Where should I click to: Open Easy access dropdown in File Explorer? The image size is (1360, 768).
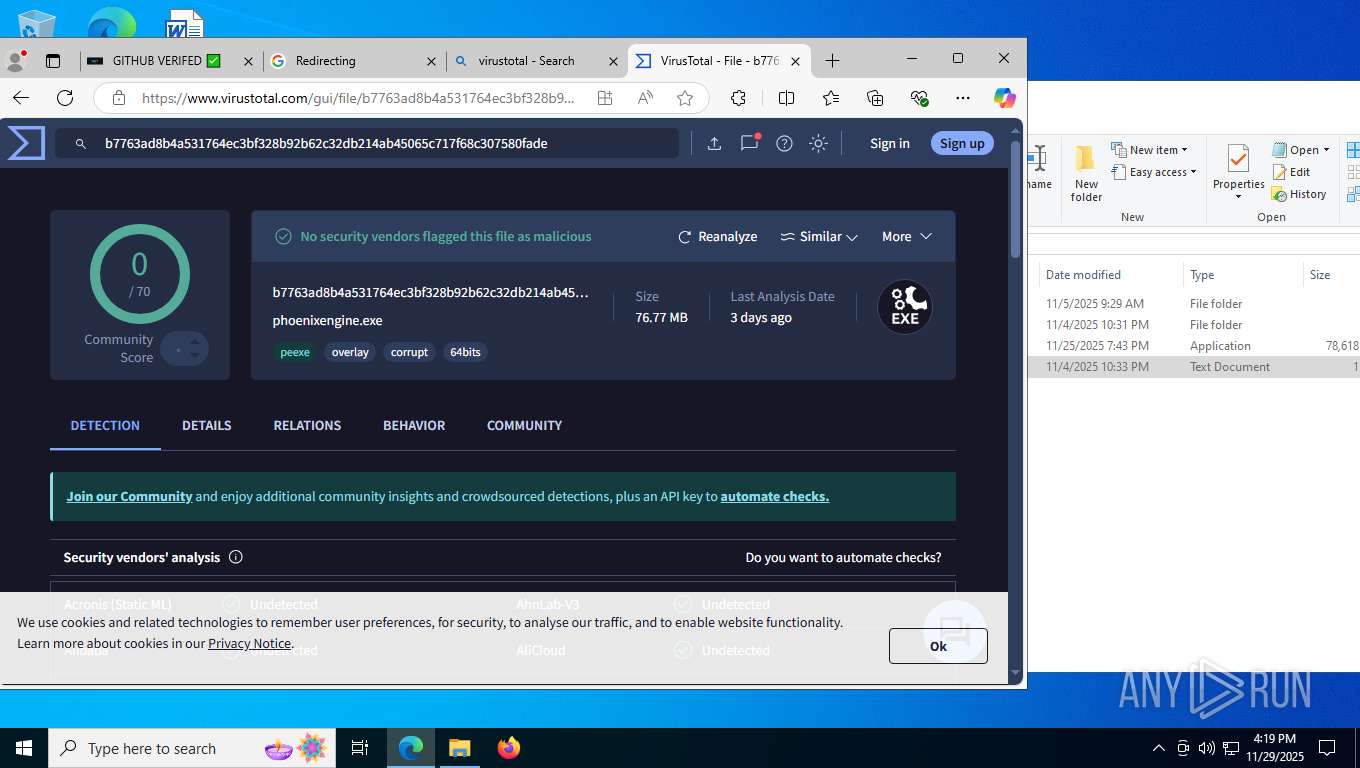(x=1154, y=172)
